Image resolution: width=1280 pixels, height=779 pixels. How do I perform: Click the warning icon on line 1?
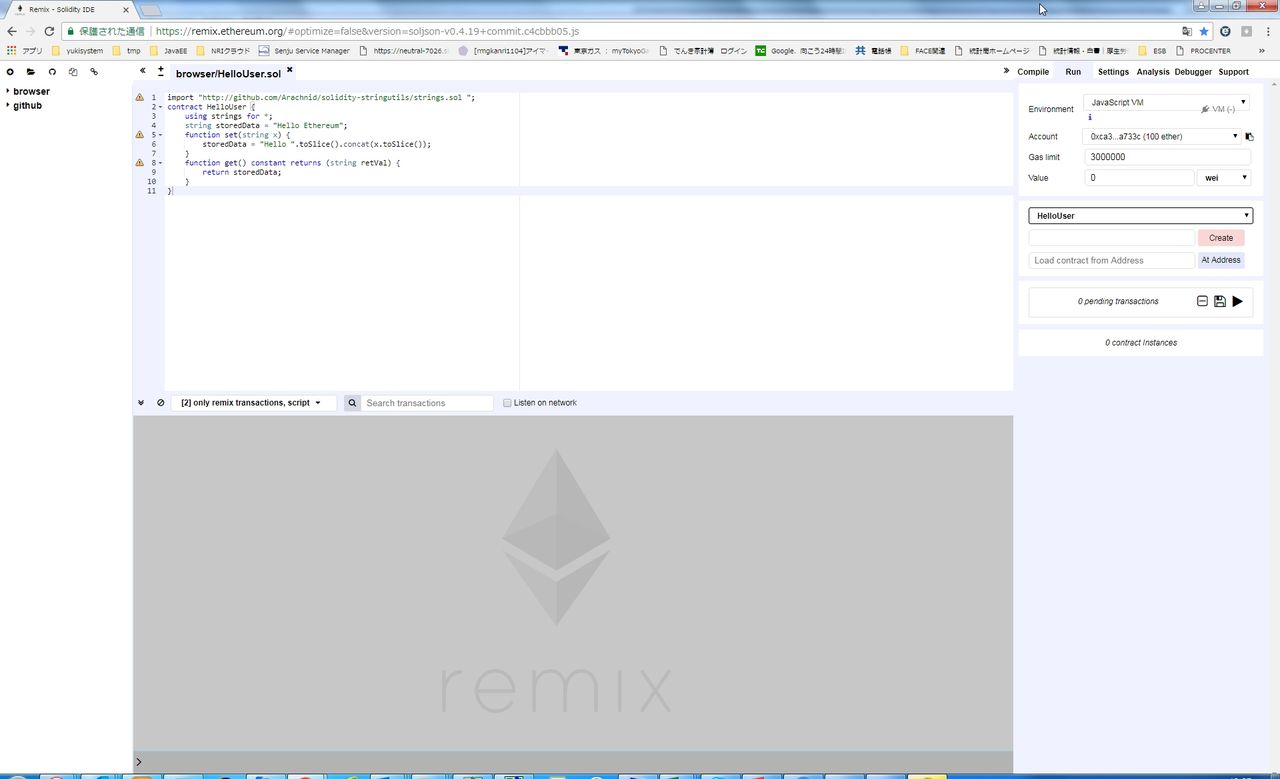139,97
